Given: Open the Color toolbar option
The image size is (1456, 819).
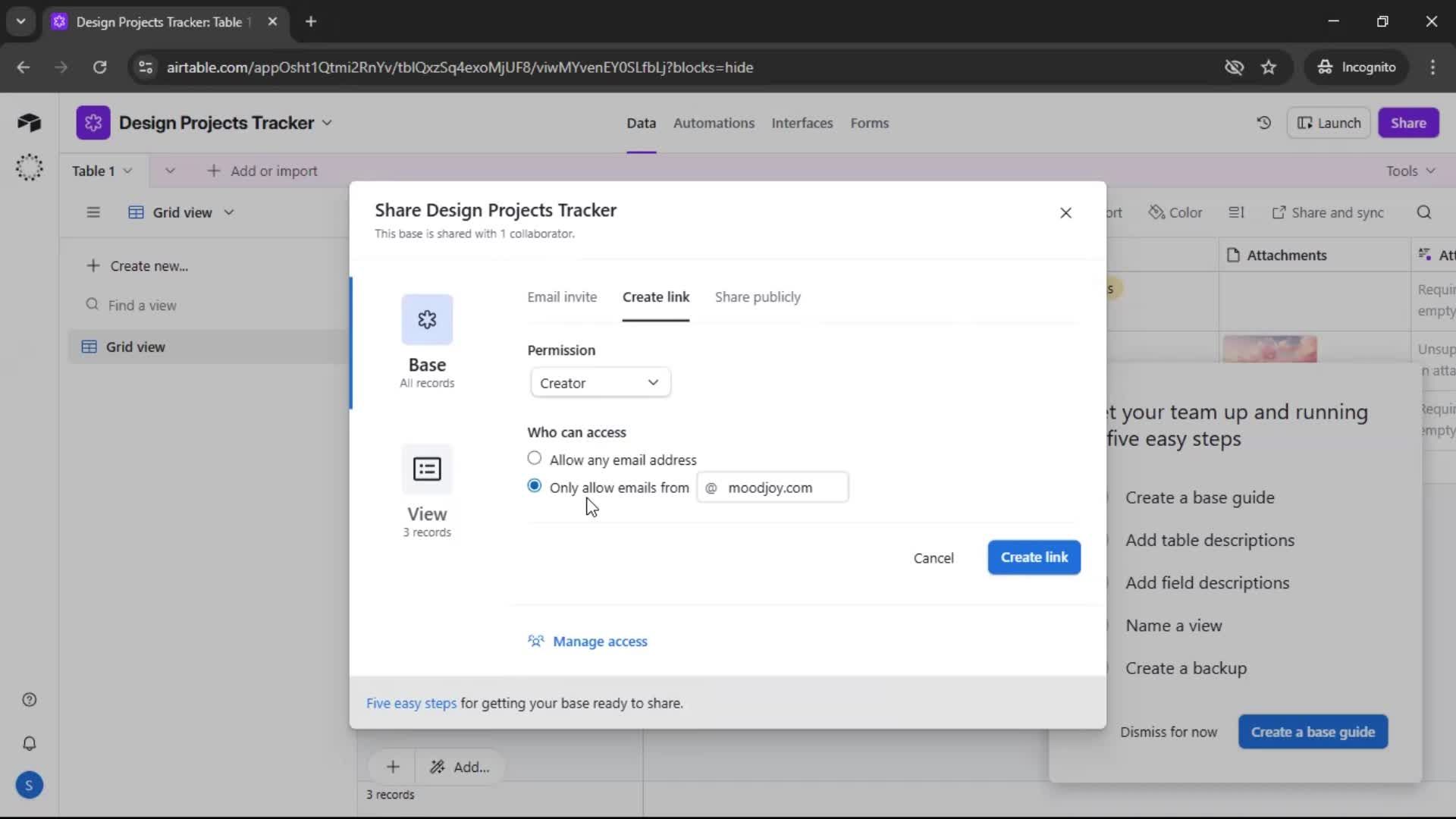Looking at the screenshot, I should pos(1175,213).
